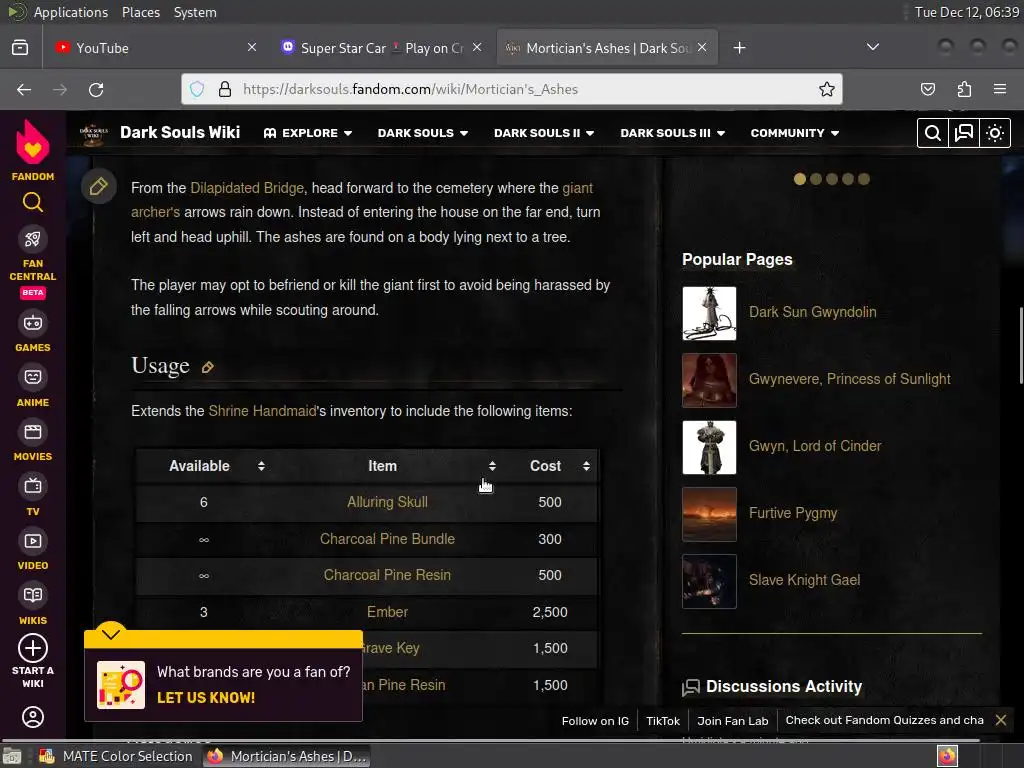The image size is (1024, 768).
Task: Close the YouTube tab
Action: coord(252,47)
